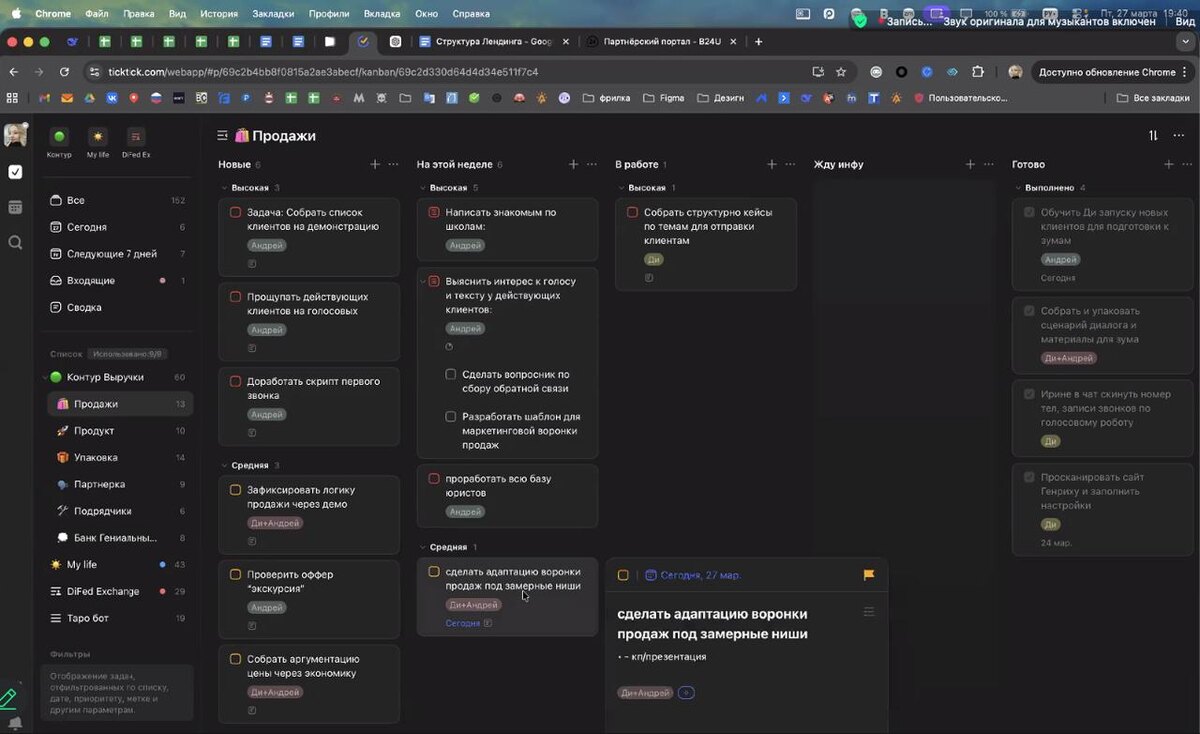Click the browser address bar URL
Image resolution: width=1200 pixels, height=734 pixels.
pyautogui.click(x=323, y=72)
